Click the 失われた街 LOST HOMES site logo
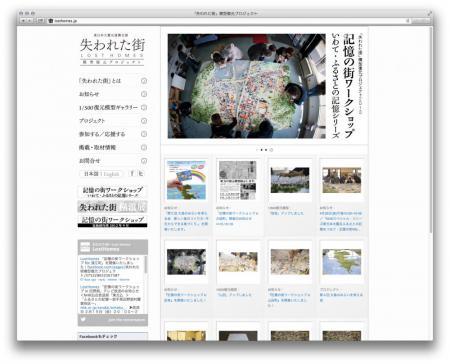This screenshot has width=450, height=364. 112,49
